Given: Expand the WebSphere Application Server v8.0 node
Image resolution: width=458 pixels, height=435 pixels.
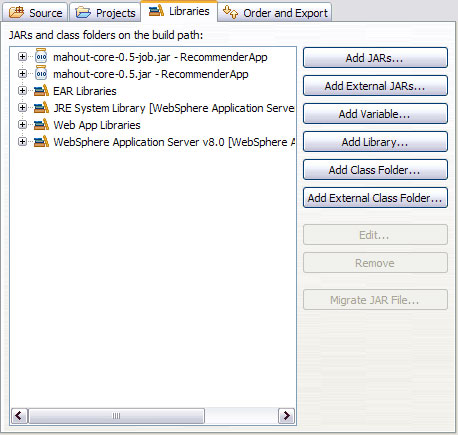Looking at the screenshot, I should 22,141.
